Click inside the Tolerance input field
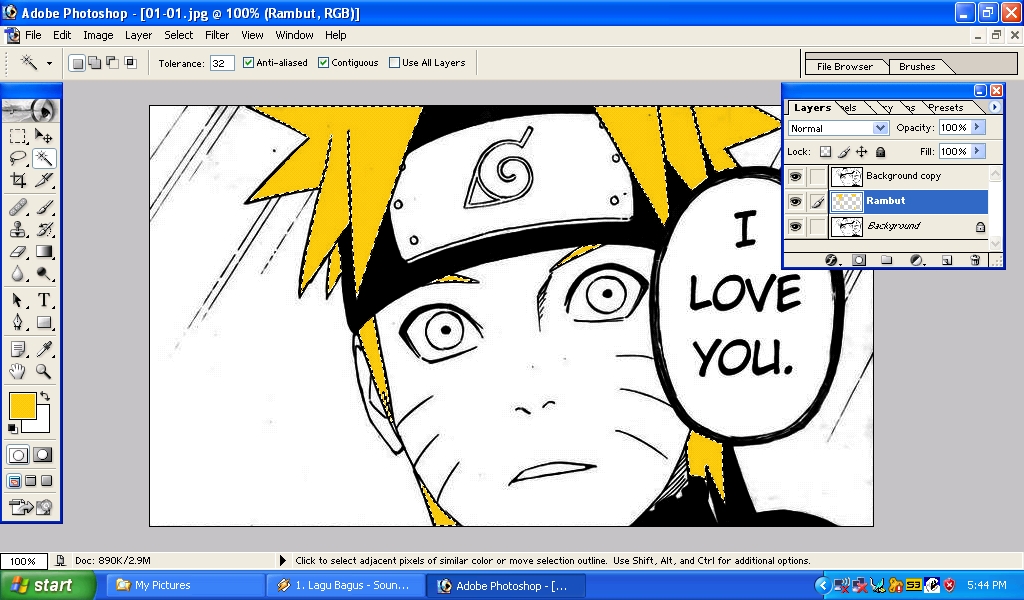 [222, 63]
